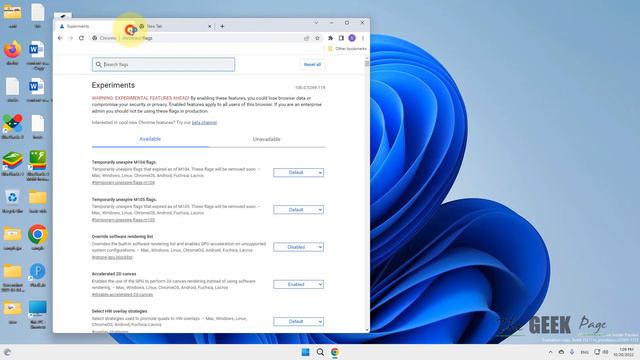Open the Other bookmarks folder
The height and width of the screenshot is (360, 640).
pyautogui.click(x=347, y=49)
